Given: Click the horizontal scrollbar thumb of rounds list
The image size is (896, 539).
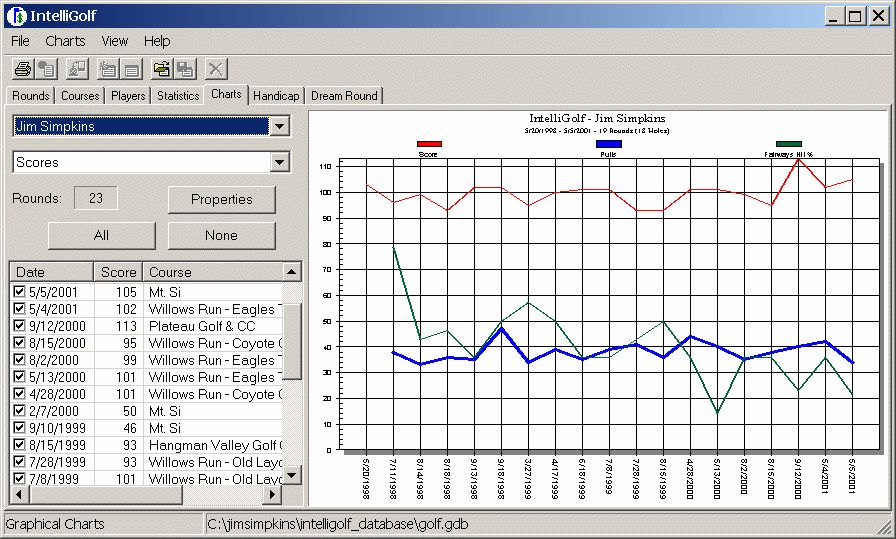Looking at the screenshot, I should pos(105,494).
